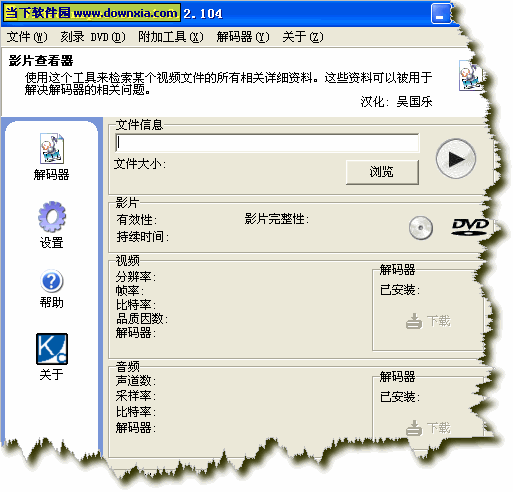Open the 附加工具 (X) menu
Viewport: 513px width, 492px height.
[171, 37]
